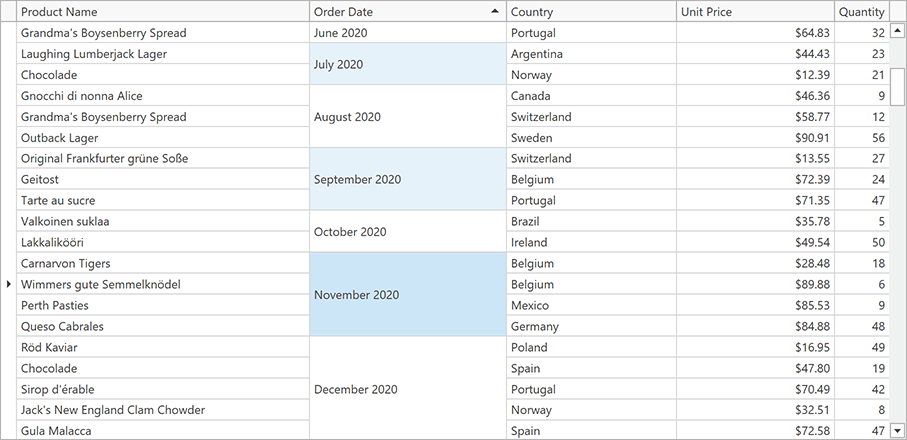Select the merged November 2020 cell
This screenshot has width=907, height=440.
[x=407, y=295]
